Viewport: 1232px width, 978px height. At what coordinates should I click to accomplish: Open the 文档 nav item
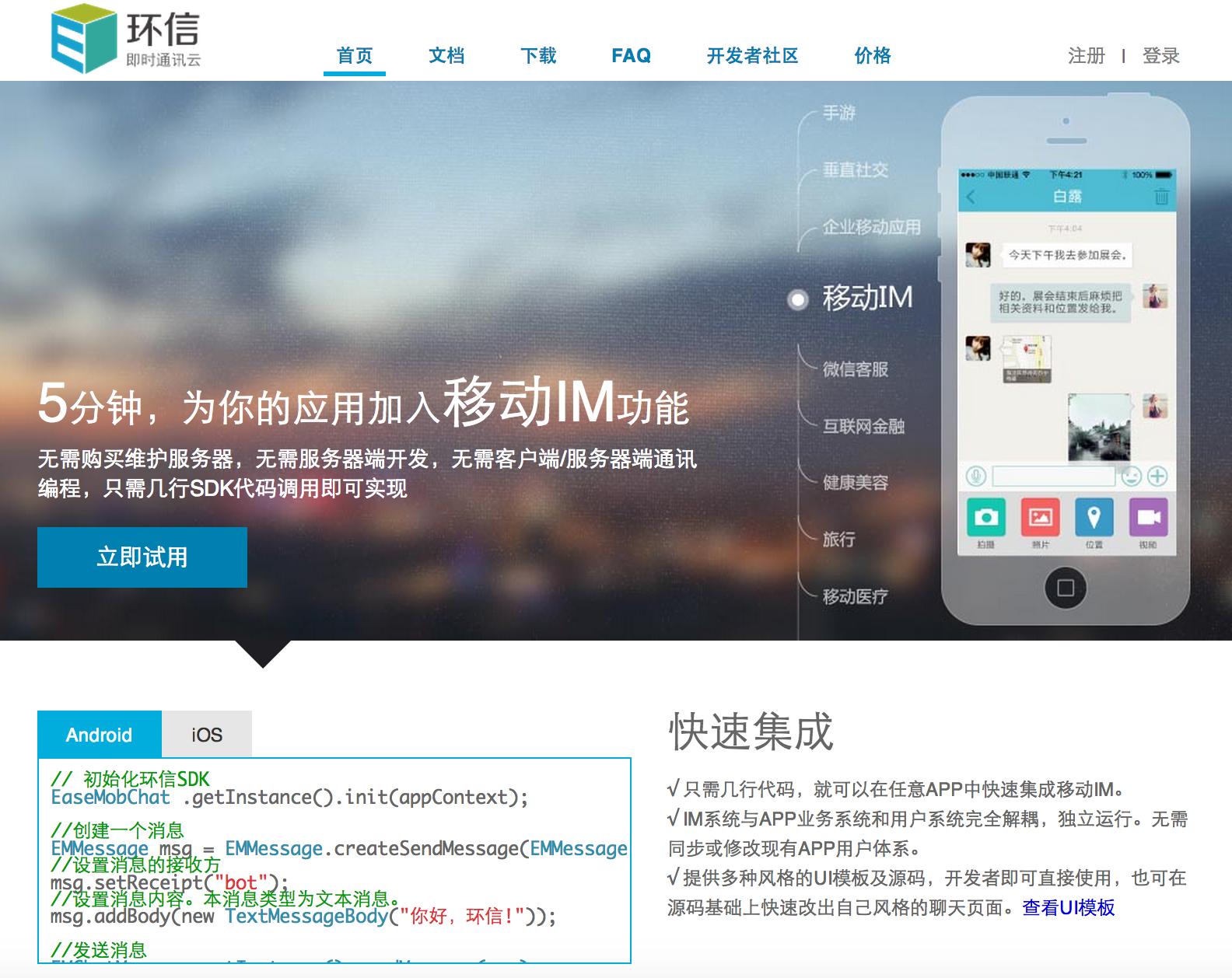(x=446, y=56)
